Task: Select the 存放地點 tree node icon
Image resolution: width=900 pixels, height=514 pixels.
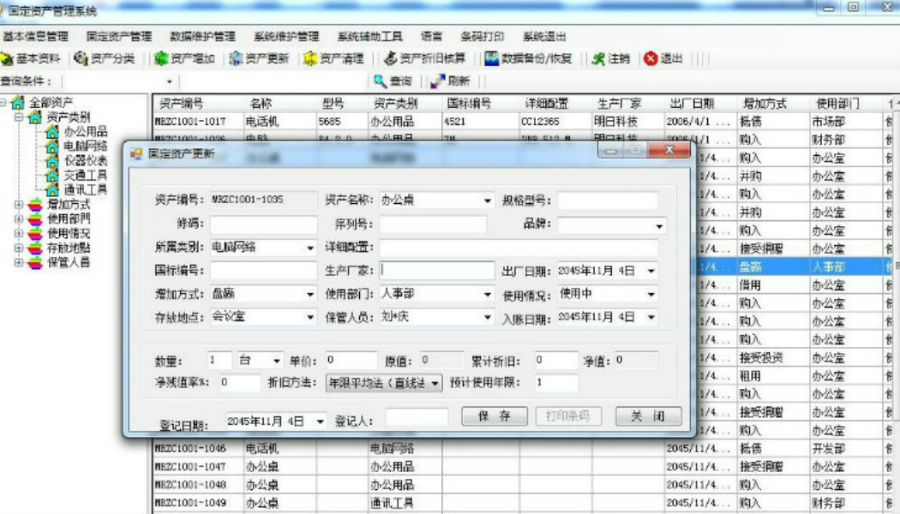Action: [35, 248]
